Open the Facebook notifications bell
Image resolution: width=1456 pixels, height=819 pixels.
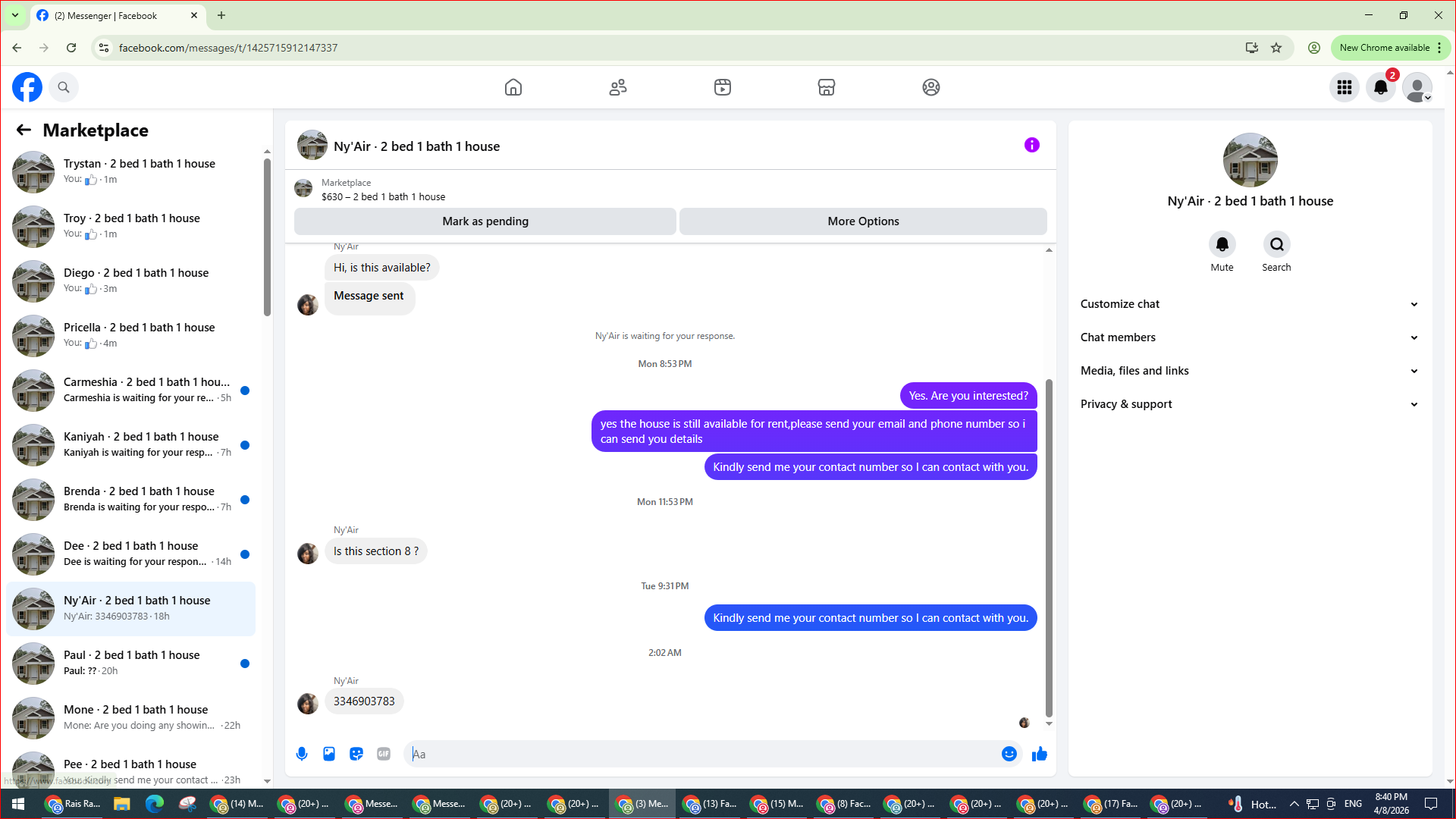point(1380,87)
